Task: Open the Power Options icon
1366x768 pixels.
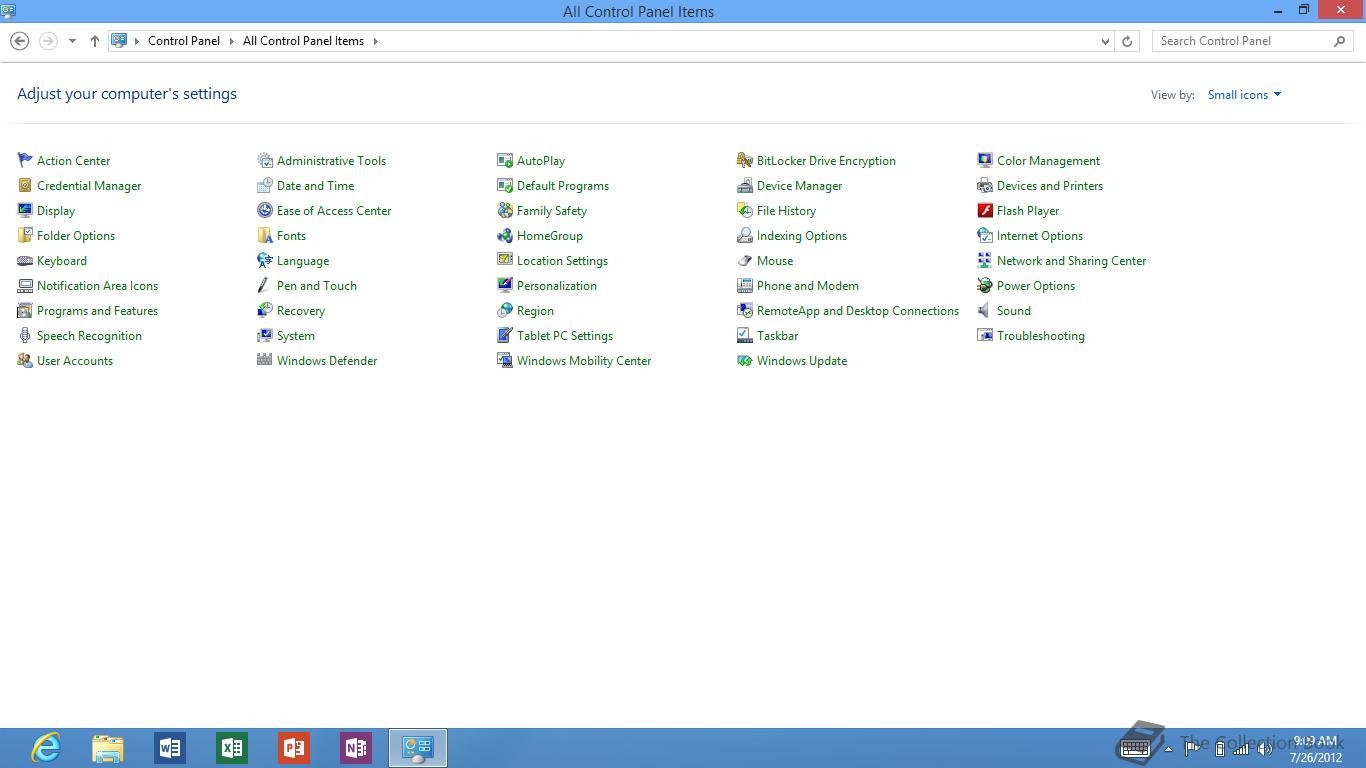Action: pyautogui.click(x=985, y=285)
